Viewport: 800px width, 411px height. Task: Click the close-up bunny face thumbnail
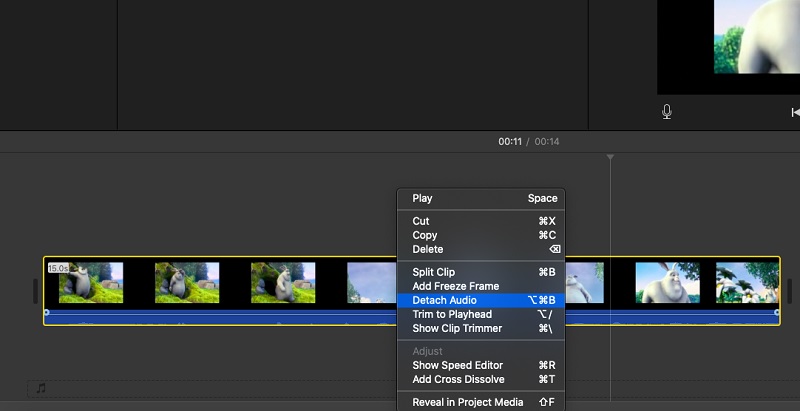(667, 282)
